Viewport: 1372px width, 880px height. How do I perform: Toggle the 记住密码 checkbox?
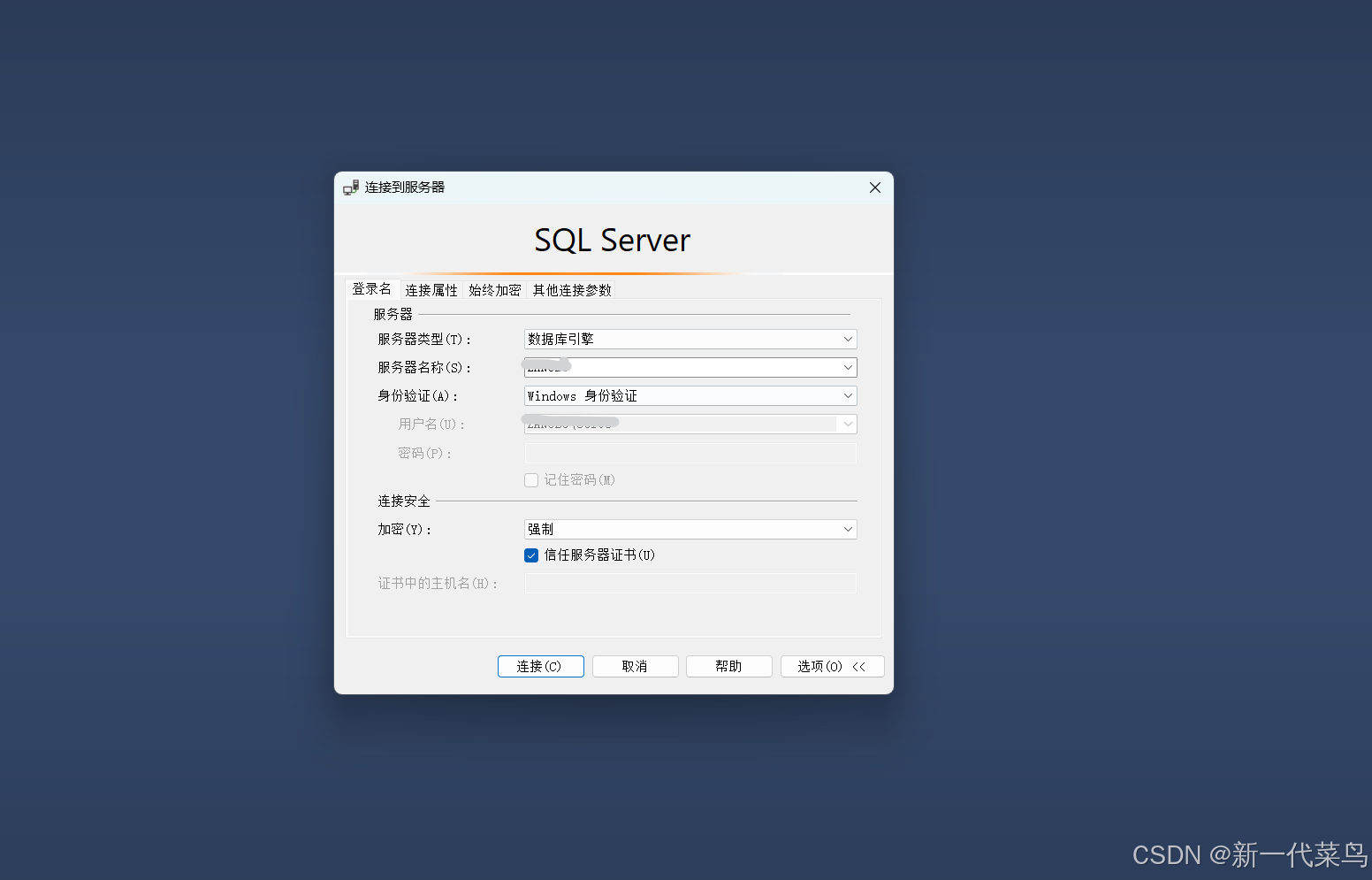(x=531, y=479)
